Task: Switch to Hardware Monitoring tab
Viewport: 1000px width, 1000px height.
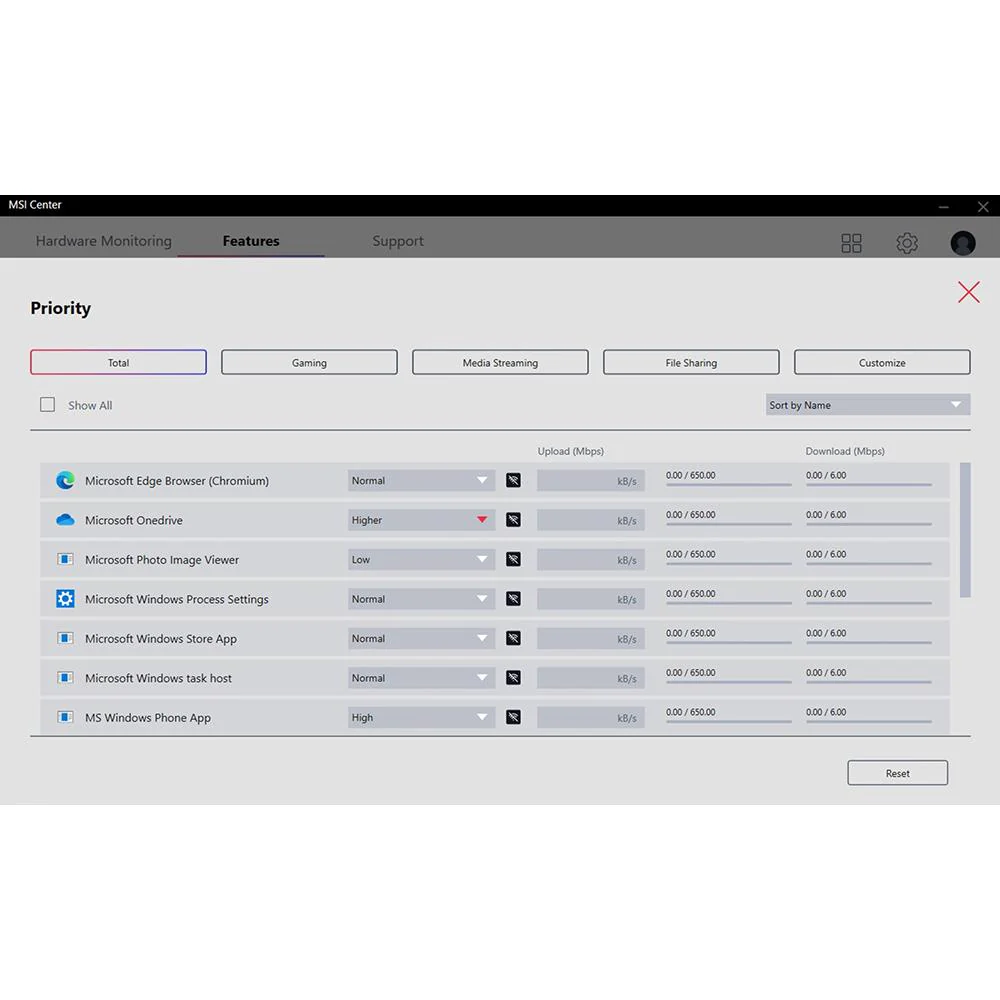Action: (103, 241)
